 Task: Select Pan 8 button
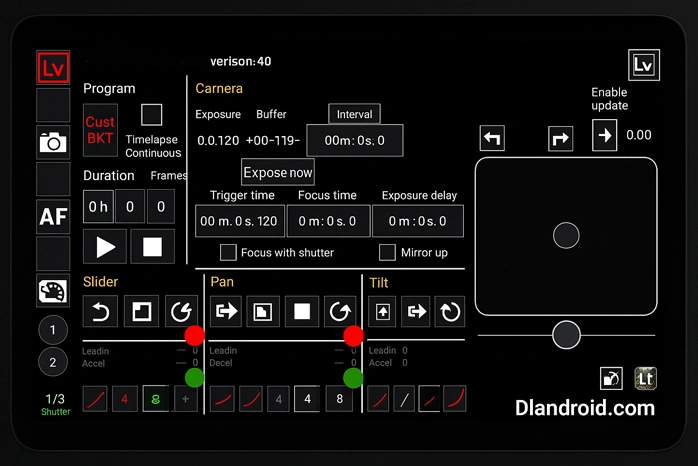pos(339,399)
